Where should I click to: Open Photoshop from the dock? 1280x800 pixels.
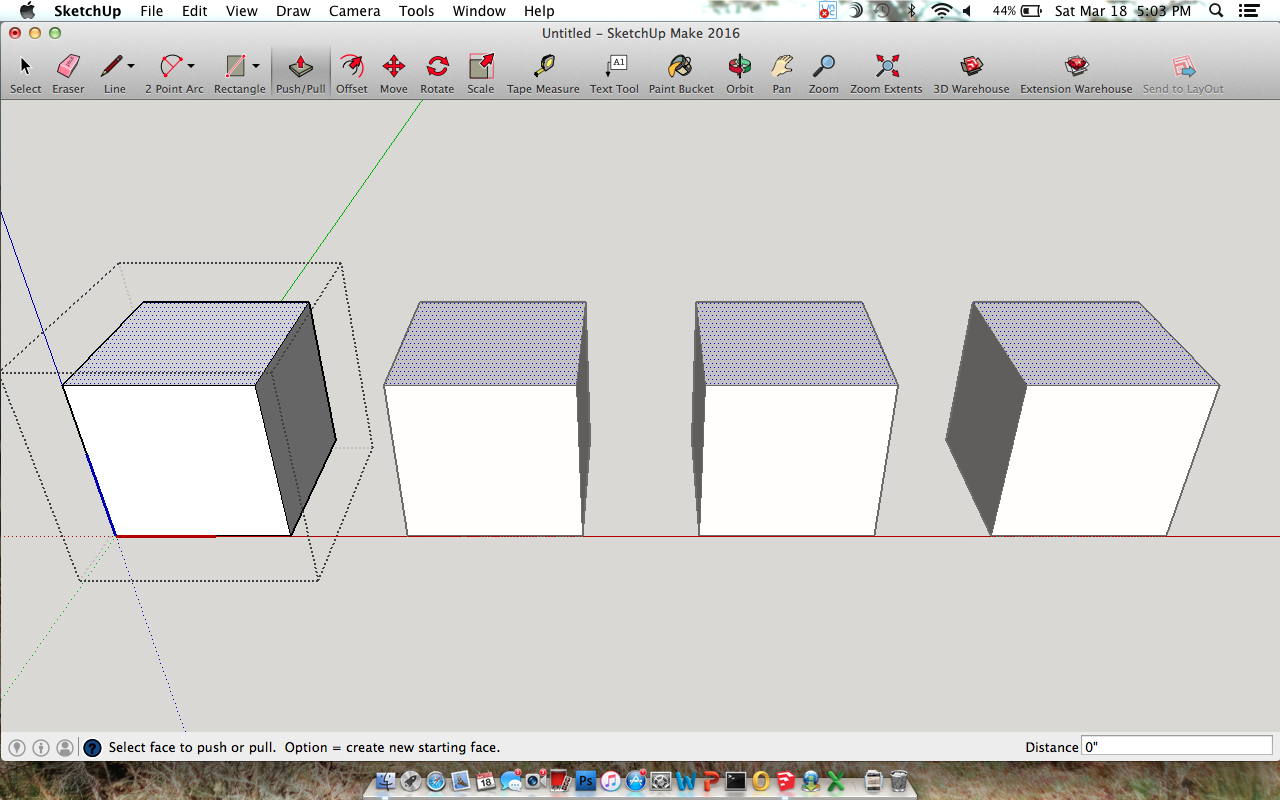point(586,781)
